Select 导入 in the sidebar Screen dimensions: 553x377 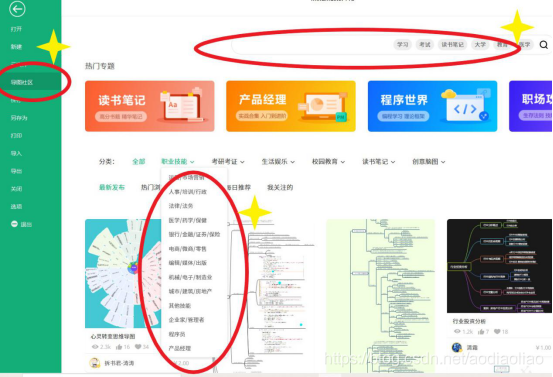pyautogui.click(x=16, y=153)
